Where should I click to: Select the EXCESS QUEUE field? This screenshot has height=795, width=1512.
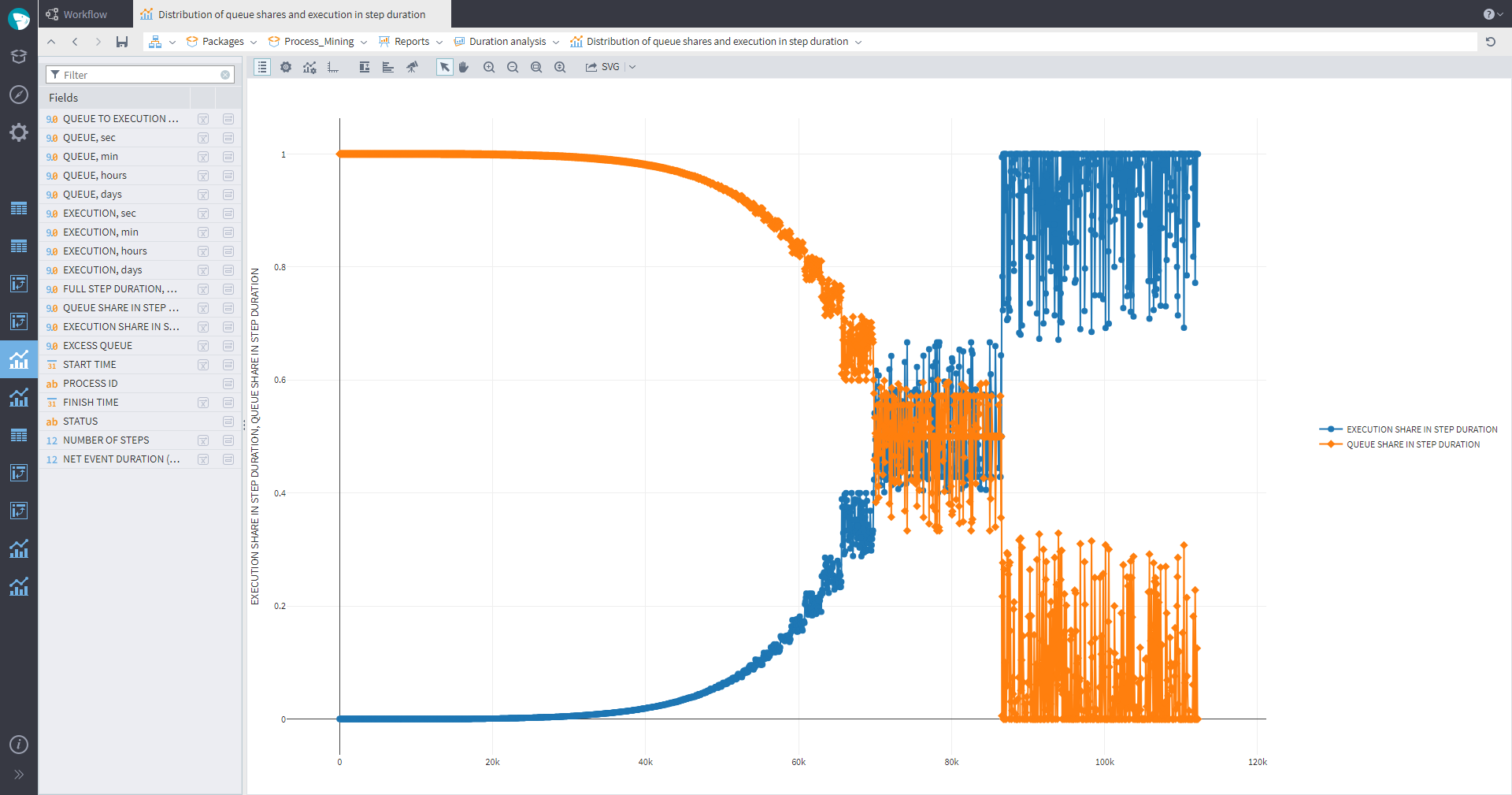pos(98,346)
